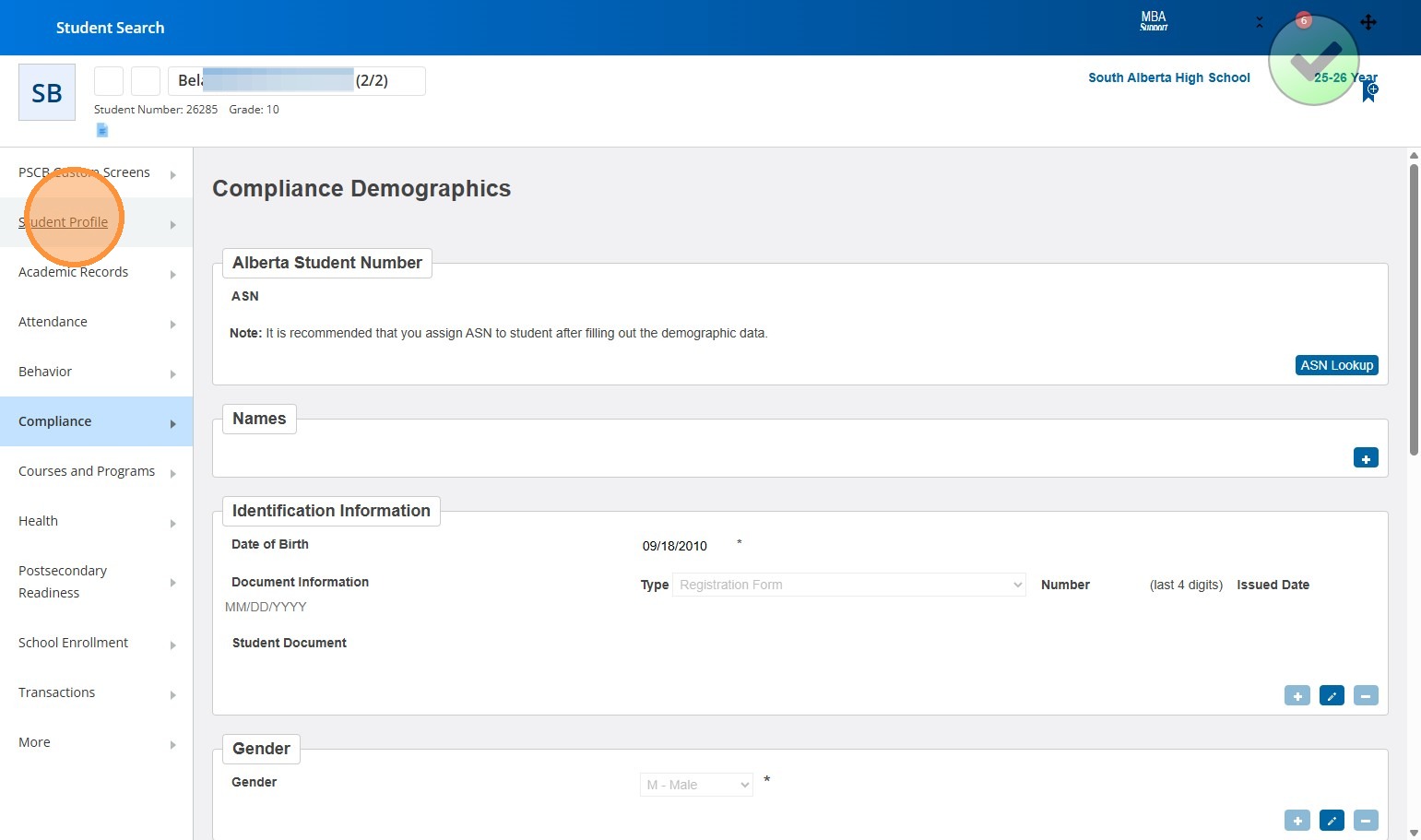
Task: Click the bookmark icon with plus sign
Action: (x=1369, y=91)
